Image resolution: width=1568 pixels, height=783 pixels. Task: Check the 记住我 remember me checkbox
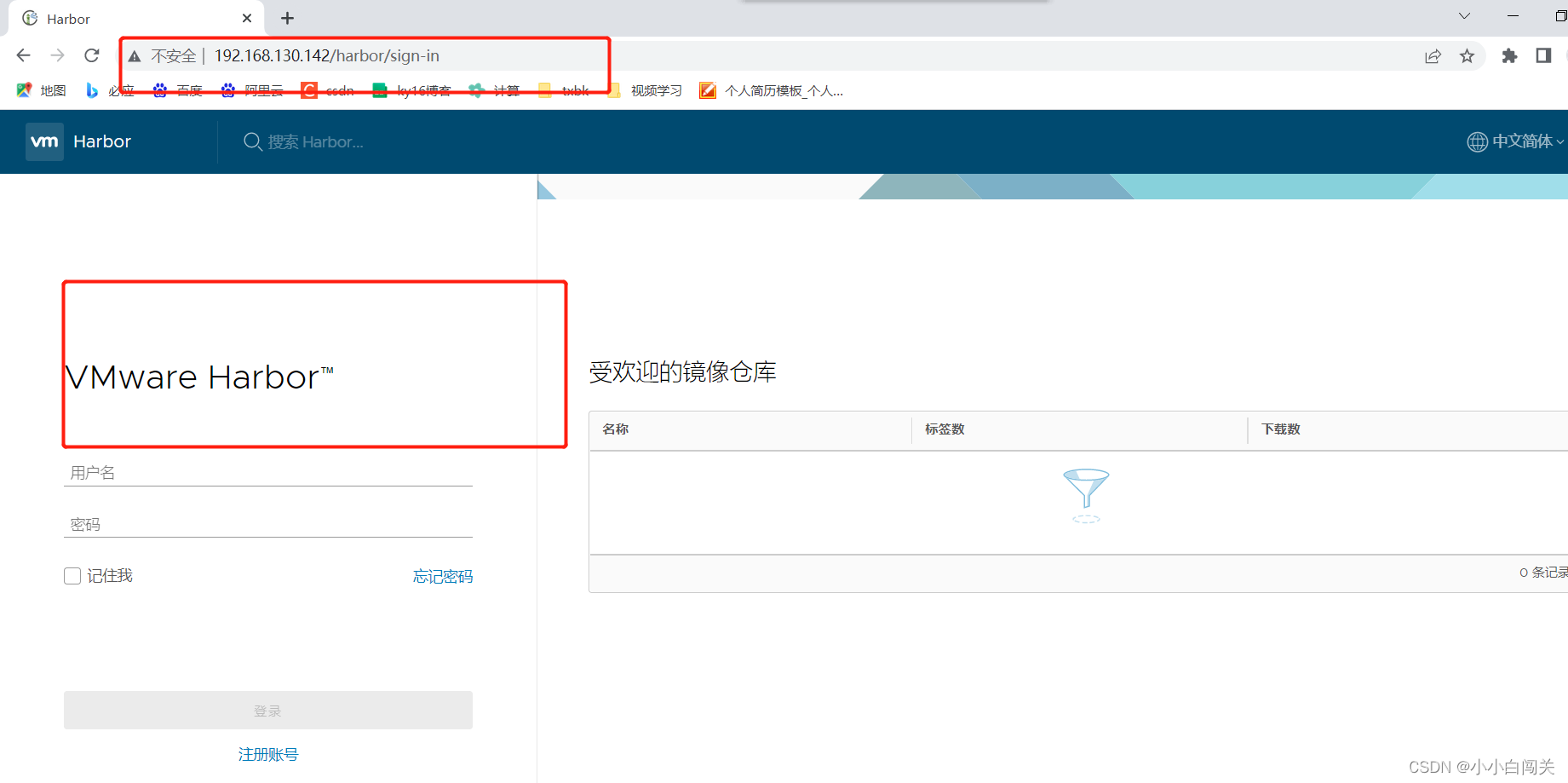tap(72, 576)
